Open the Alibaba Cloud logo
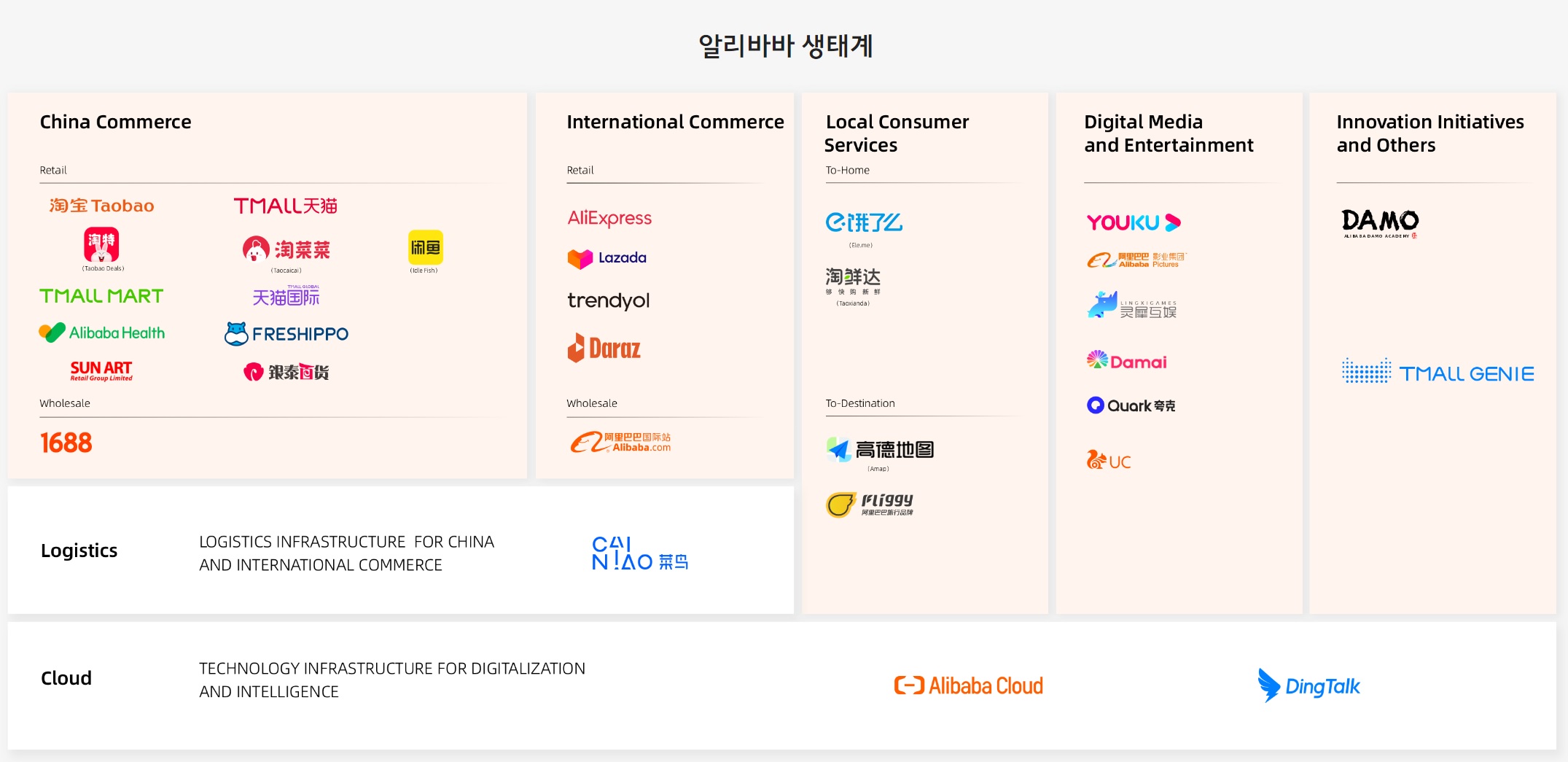Image resolution: width=1568 pixels, height=762 pixels. coord(969,685)
